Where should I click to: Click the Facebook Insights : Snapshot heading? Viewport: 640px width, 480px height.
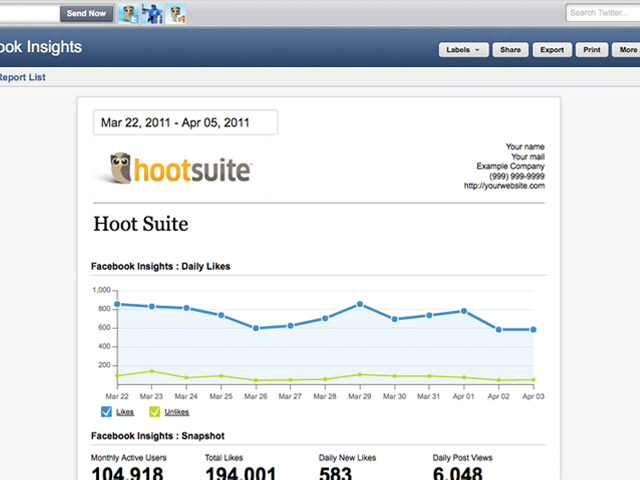click(x=158, y=436)
